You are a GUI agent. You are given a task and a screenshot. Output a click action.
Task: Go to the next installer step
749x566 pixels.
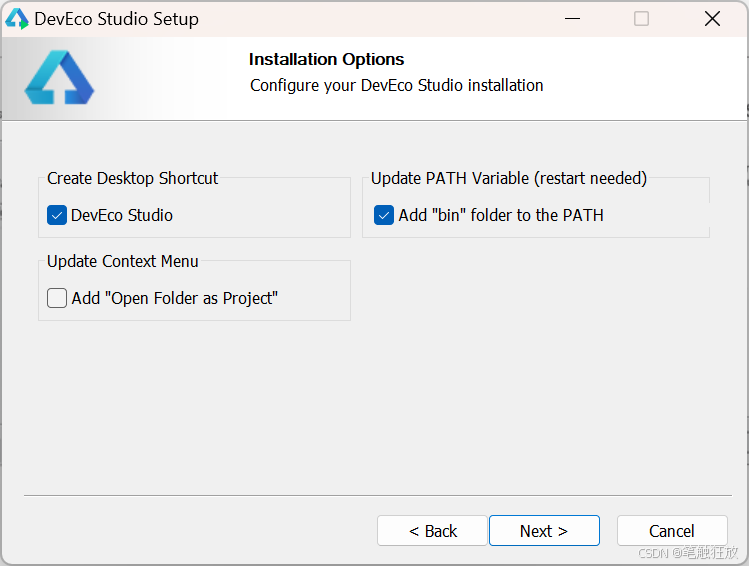click(544, 531)
